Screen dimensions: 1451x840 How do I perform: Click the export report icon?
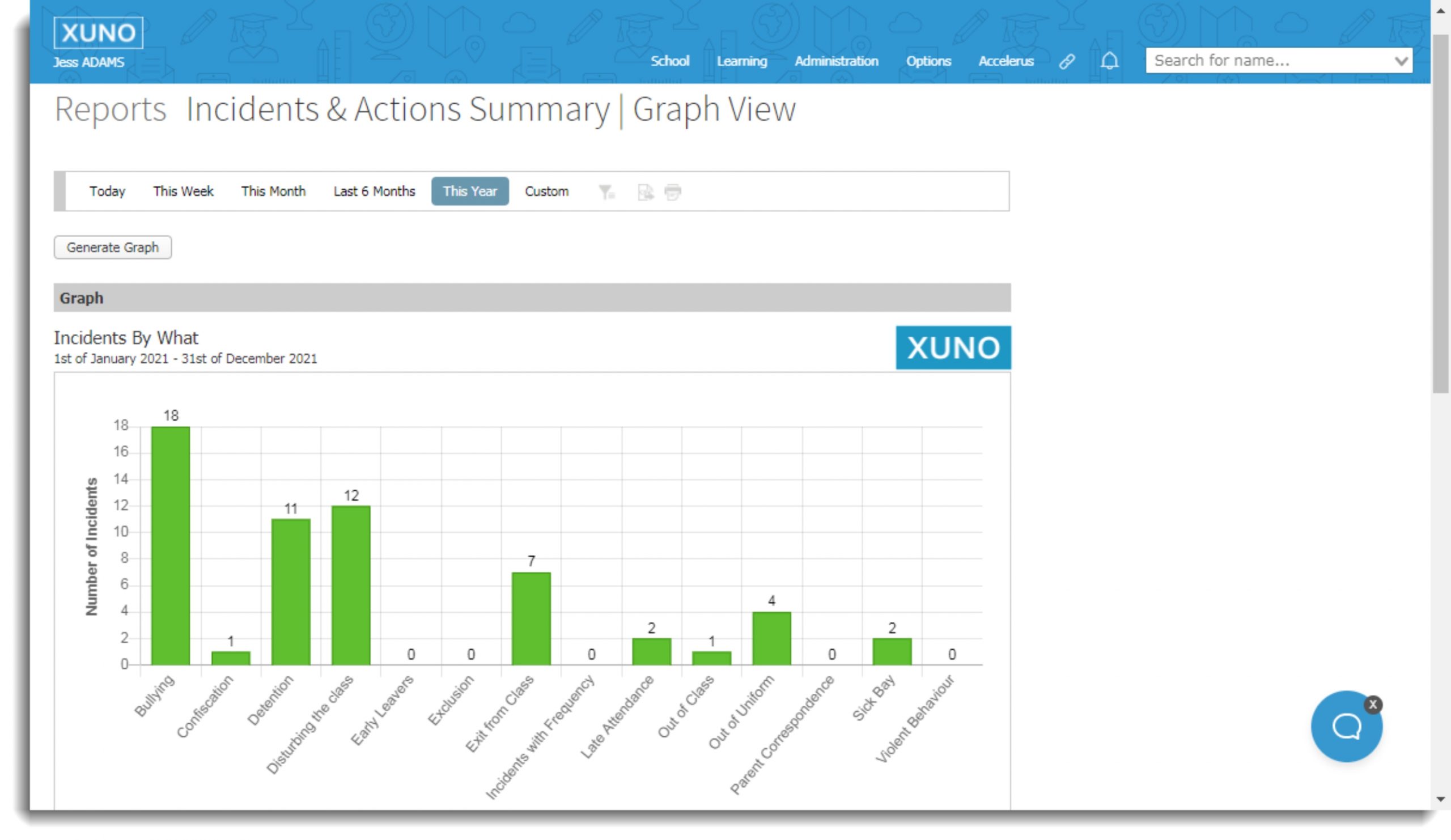[646, 192]
